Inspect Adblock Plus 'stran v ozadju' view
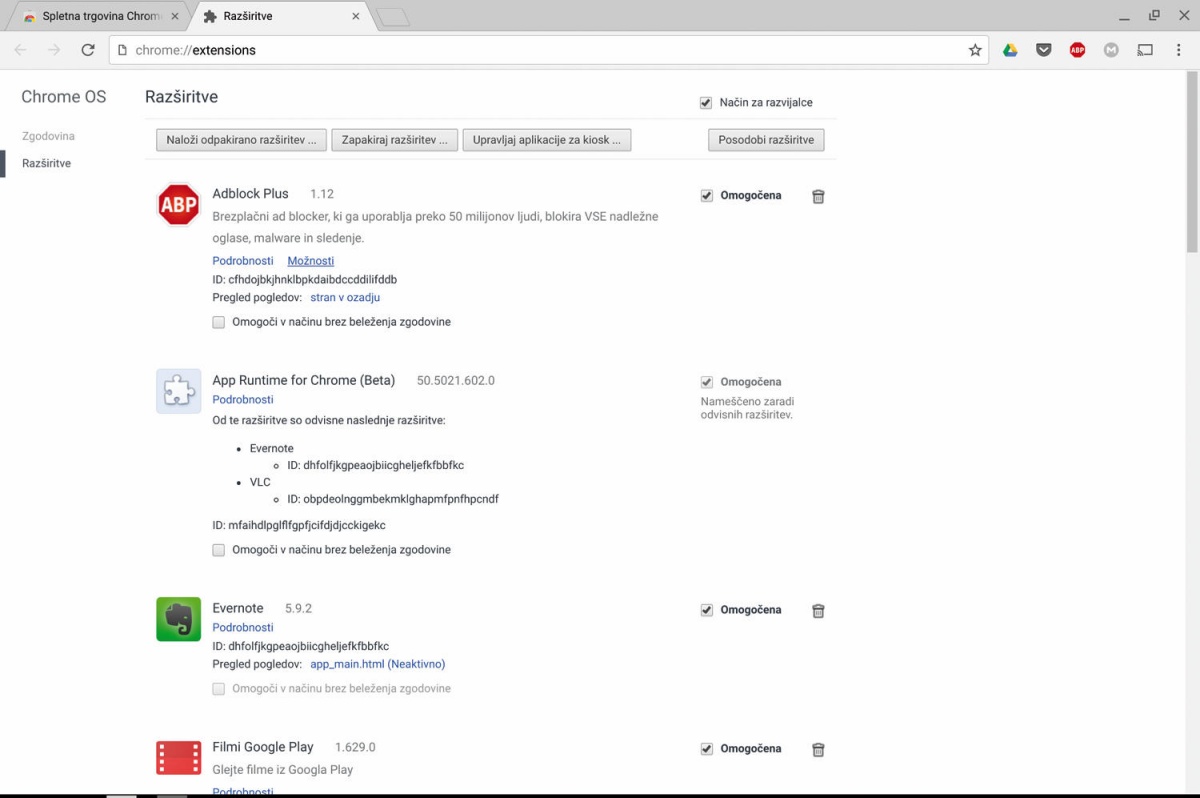 pos(345,297)
